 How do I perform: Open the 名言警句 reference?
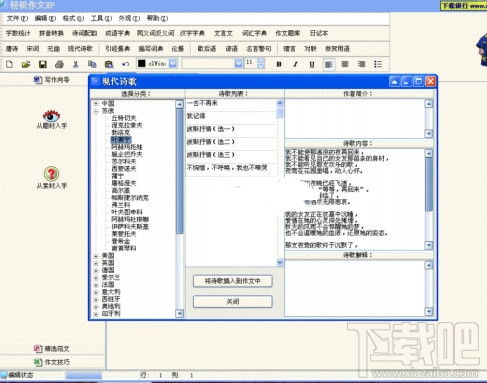[259, 49]
